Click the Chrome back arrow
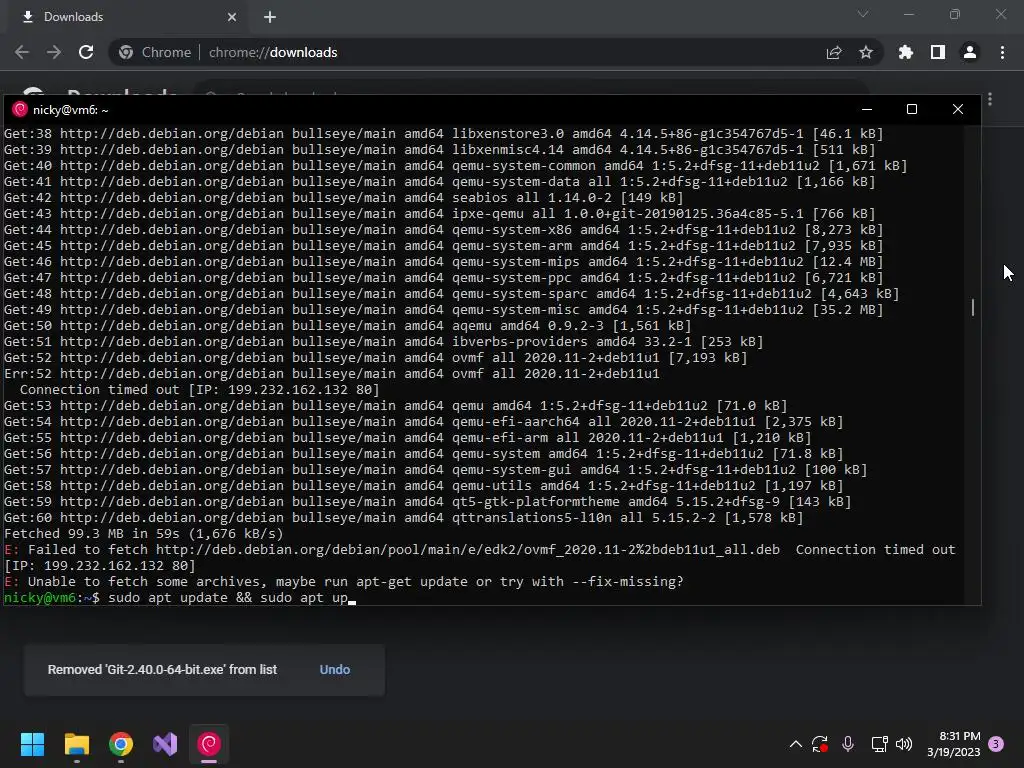 tap(22, 52)
